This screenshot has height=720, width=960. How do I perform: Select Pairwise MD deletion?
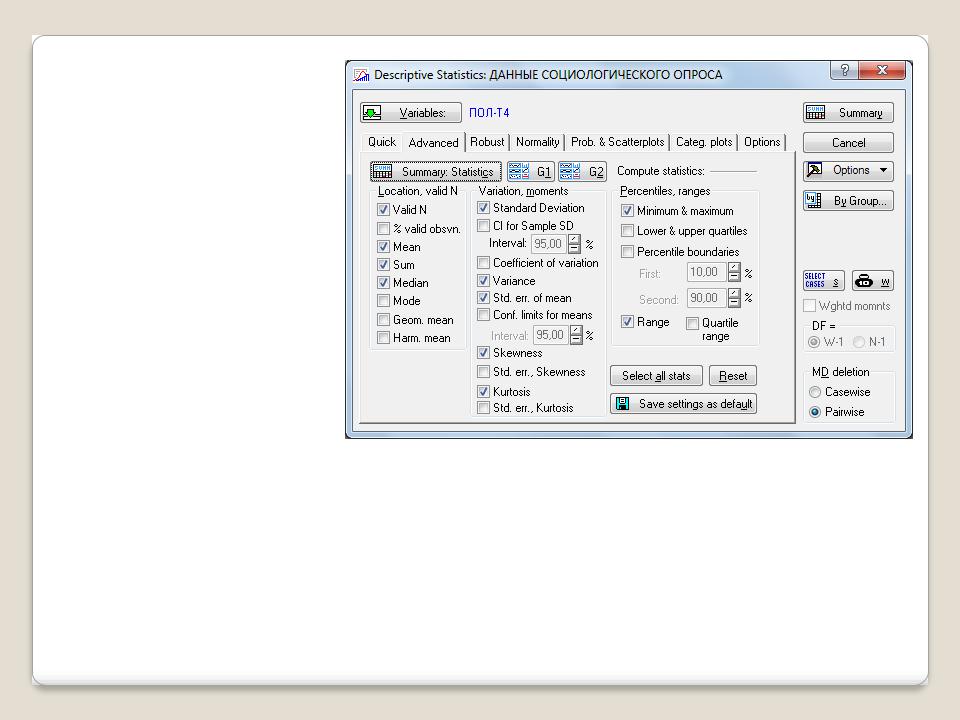pyautogui.click(x=815, y=412)
